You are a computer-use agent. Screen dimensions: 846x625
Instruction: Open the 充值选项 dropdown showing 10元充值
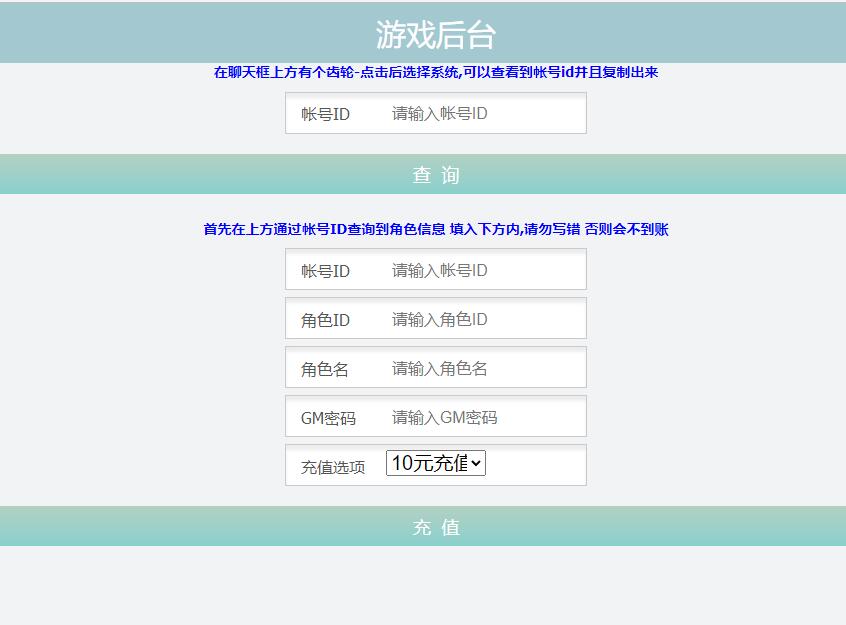[430, 463]
